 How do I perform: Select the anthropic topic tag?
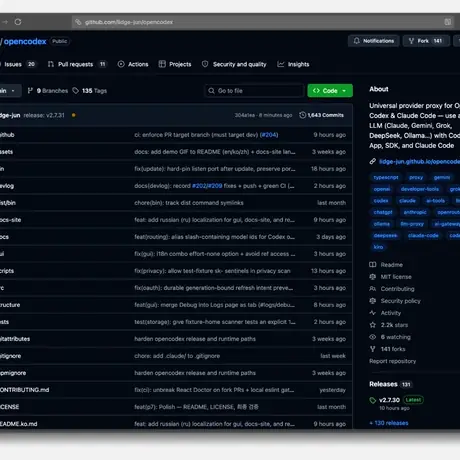(x=415, y=212)
